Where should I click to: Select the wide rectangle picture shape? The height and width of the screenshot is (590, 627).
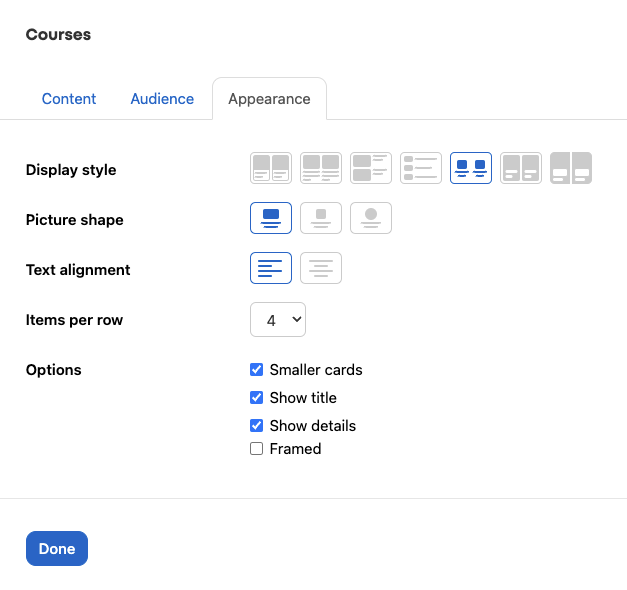(271, 218)
